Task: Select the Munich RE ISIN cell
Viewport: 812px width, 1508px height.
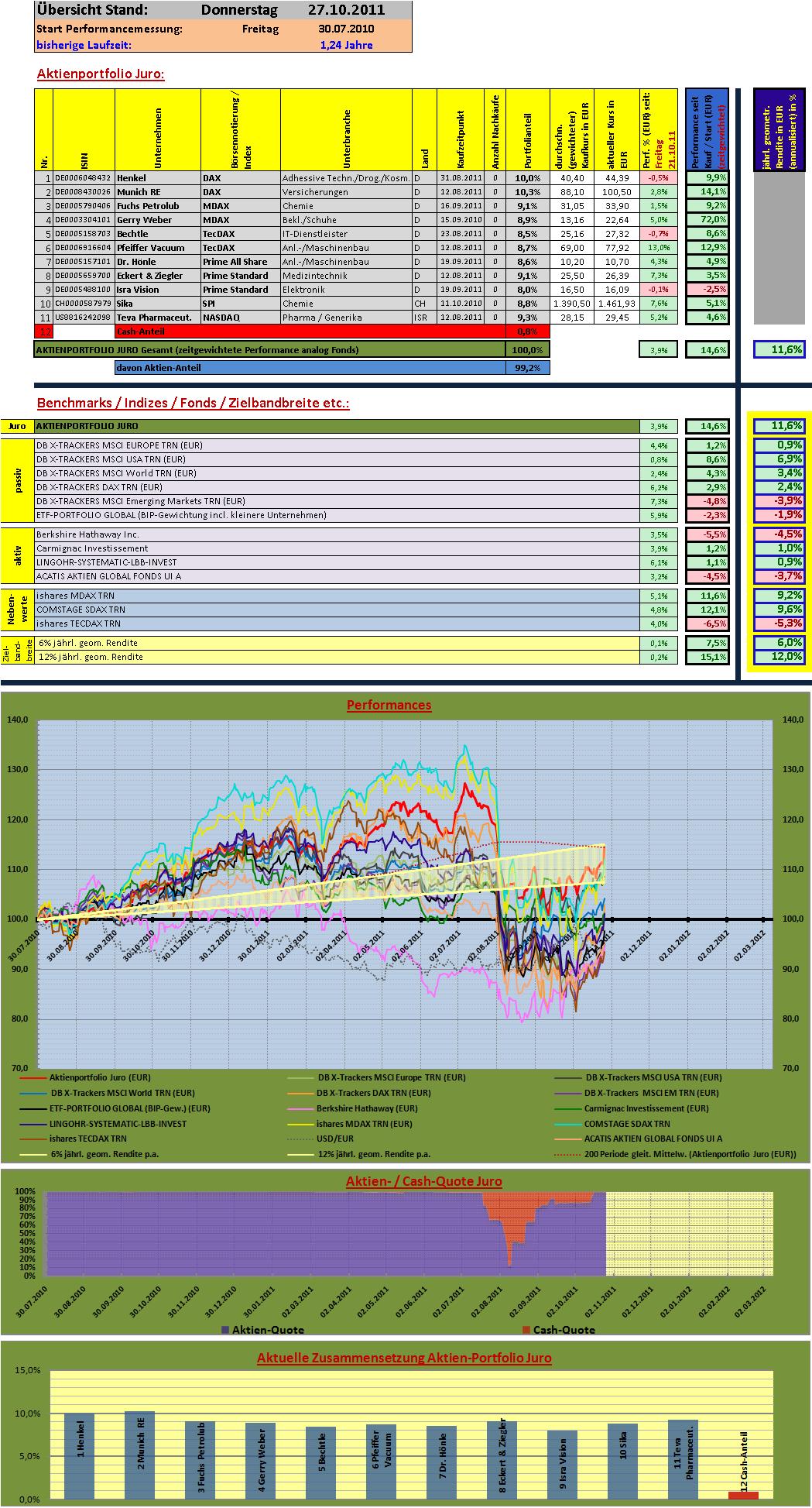Action: point(84,192)
